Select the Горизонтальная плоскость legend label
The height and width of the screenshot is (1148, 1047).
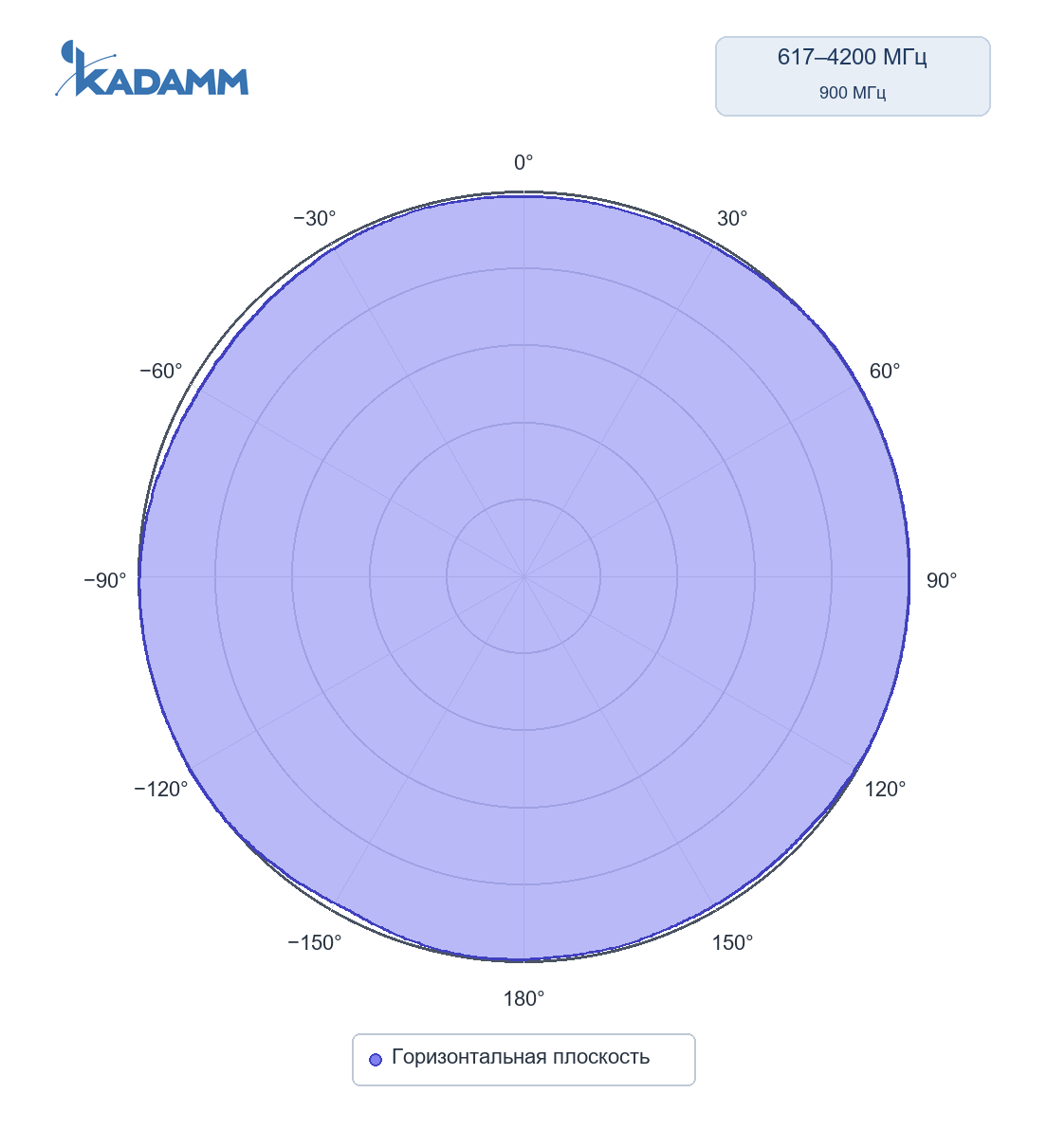521,1057
